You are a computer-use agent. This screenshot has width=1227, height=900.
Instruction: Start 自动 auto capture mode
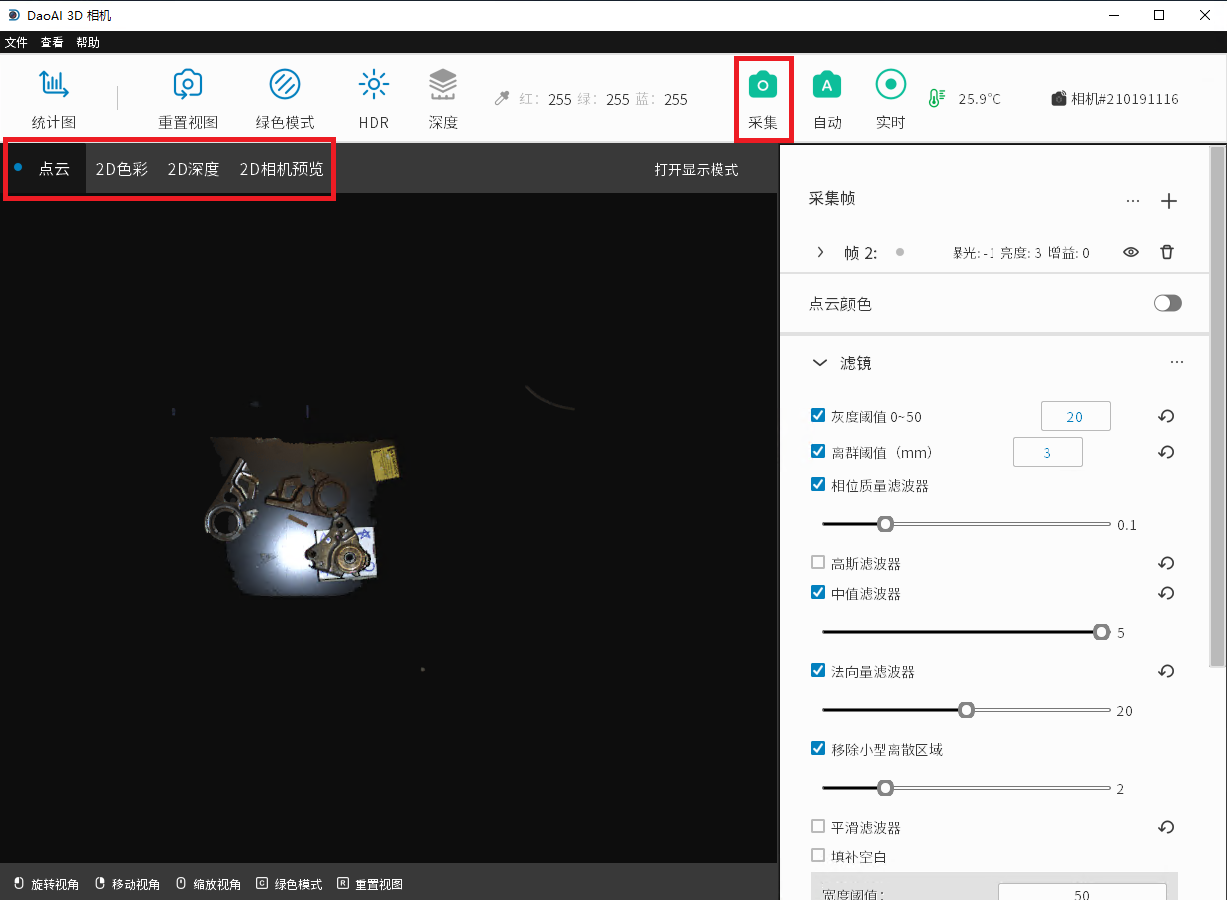pos(826,87)
